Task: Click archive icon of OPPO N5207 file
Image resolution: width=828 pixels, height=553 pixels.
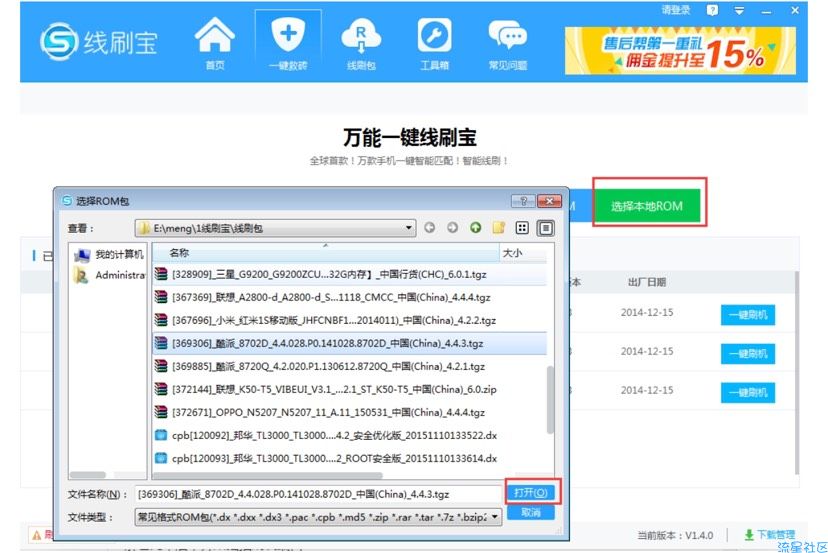Action: pyautogui.click(x=161, y=412)
